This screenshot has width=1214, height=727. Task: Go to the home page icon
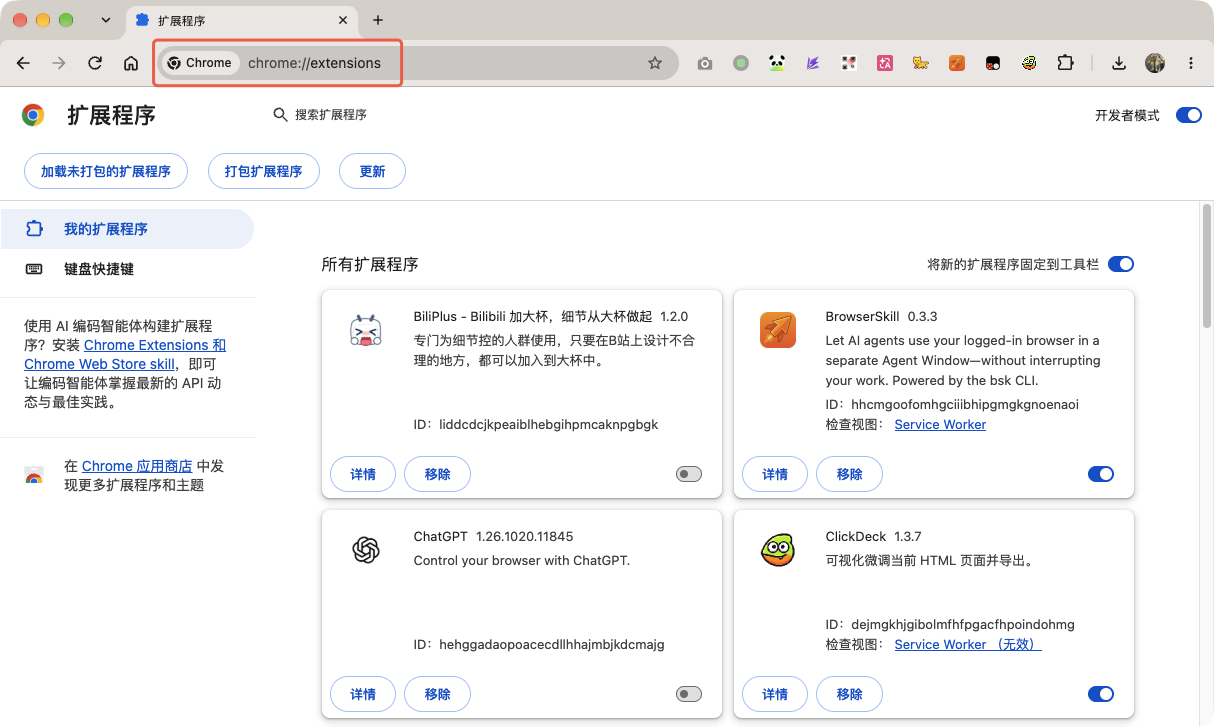click(131, 63)
